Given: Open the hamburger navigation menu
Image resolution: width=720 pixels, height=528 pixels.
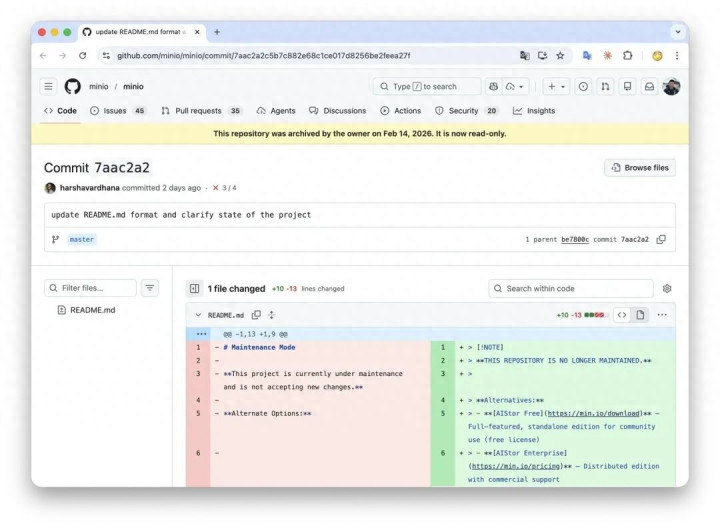Looking at the screenshot, I should 48,86.
